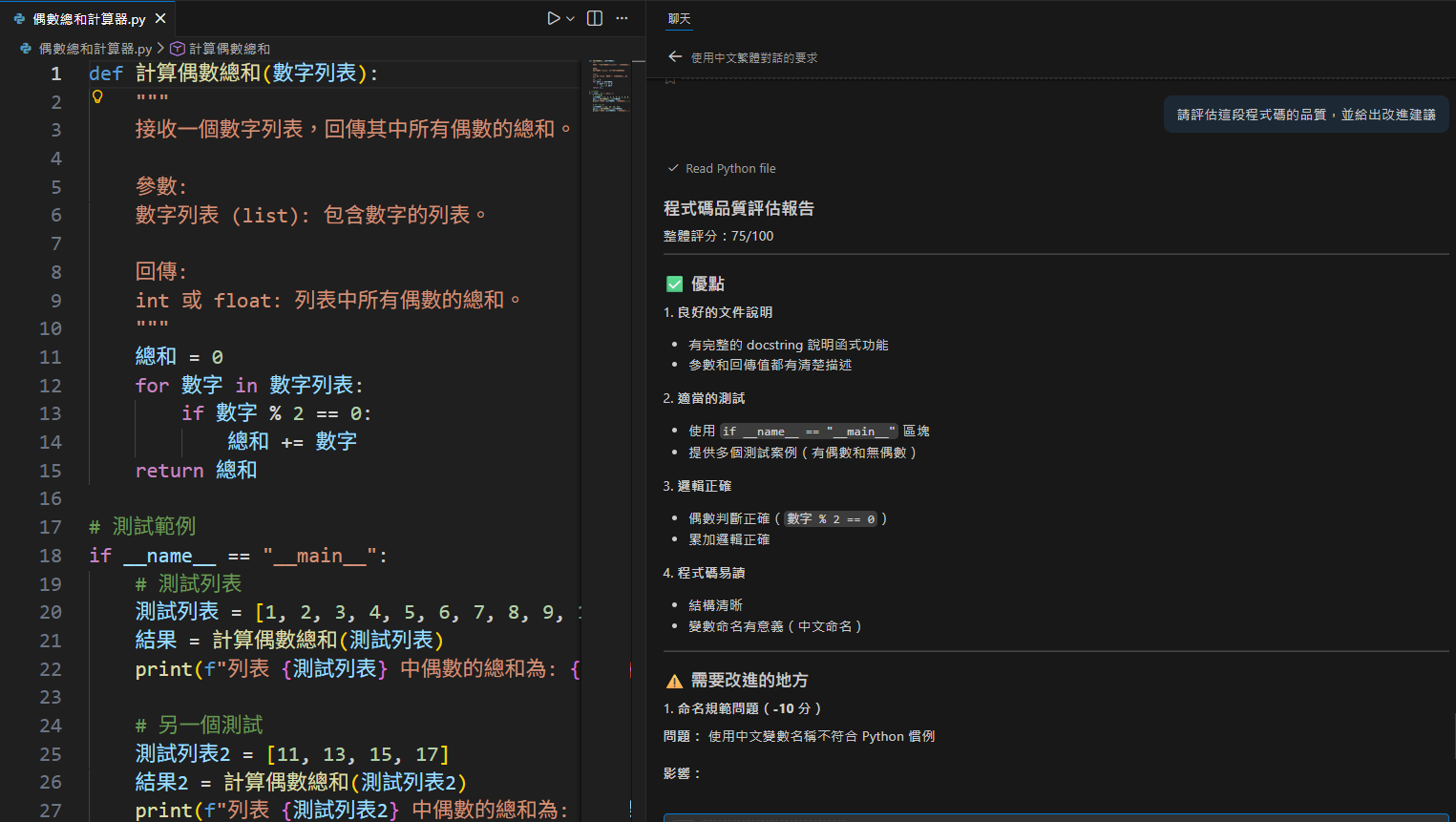
Task: Expand the 計算偶數總和 breadcrumb symbol
Action: pyautogui.click(x=229, y=49)
